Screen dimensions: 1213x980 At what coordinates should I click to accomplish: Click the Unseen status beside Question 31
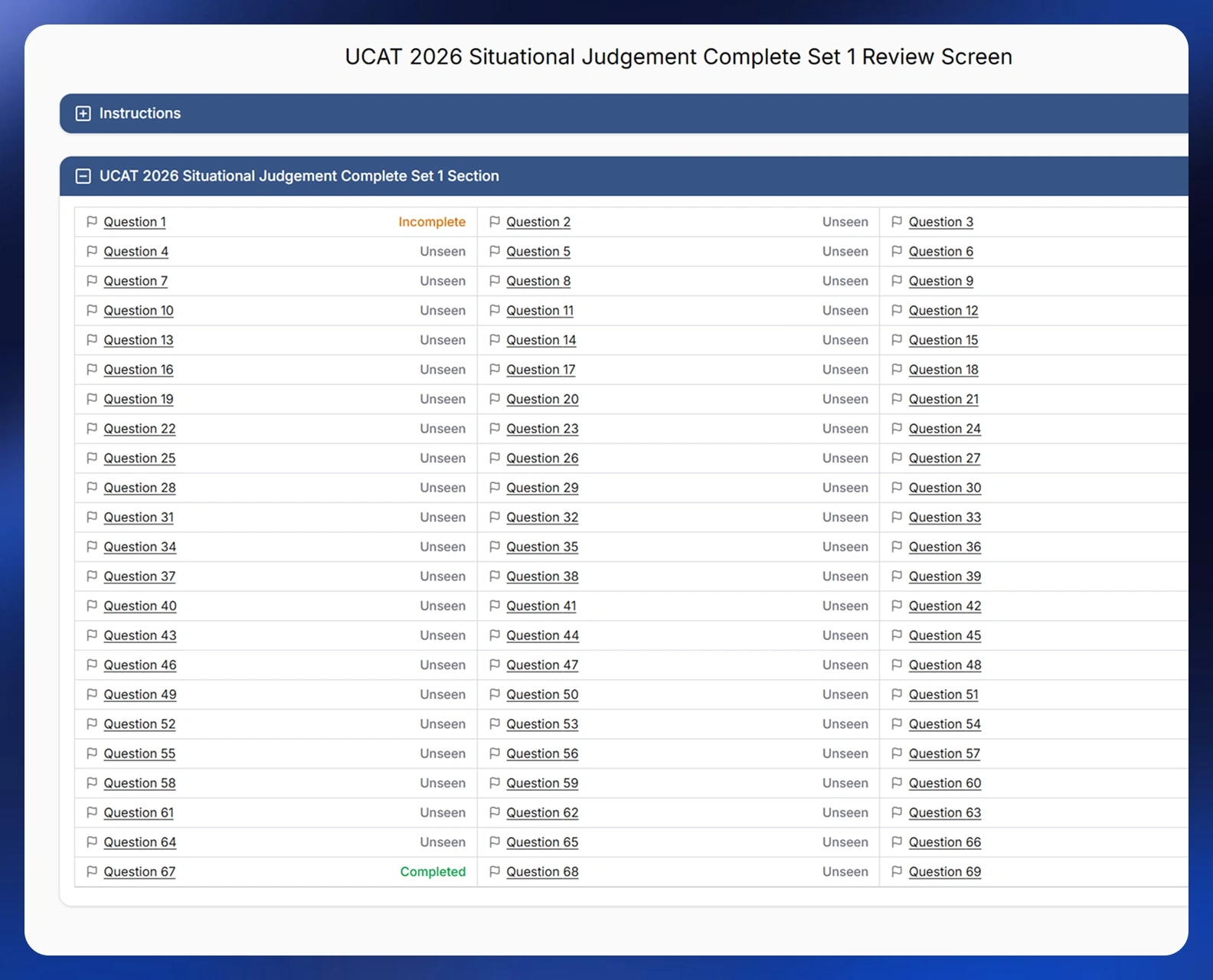pos(443,517)
